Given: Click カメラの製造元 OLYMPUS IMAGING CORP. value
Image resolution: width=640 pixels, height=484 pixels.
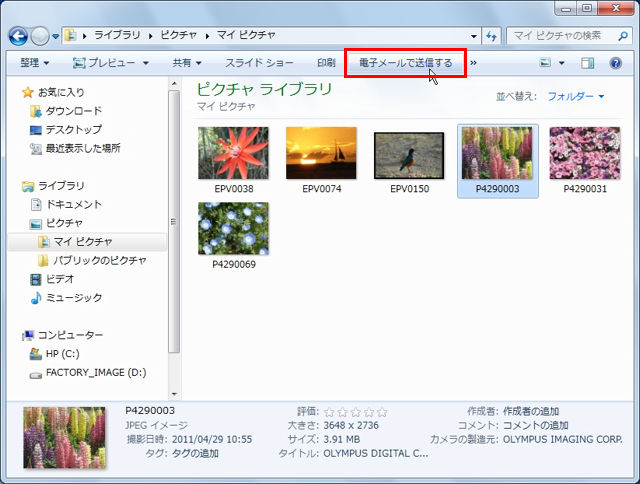Looking at the screenshot, I should (x=563, y=440).
